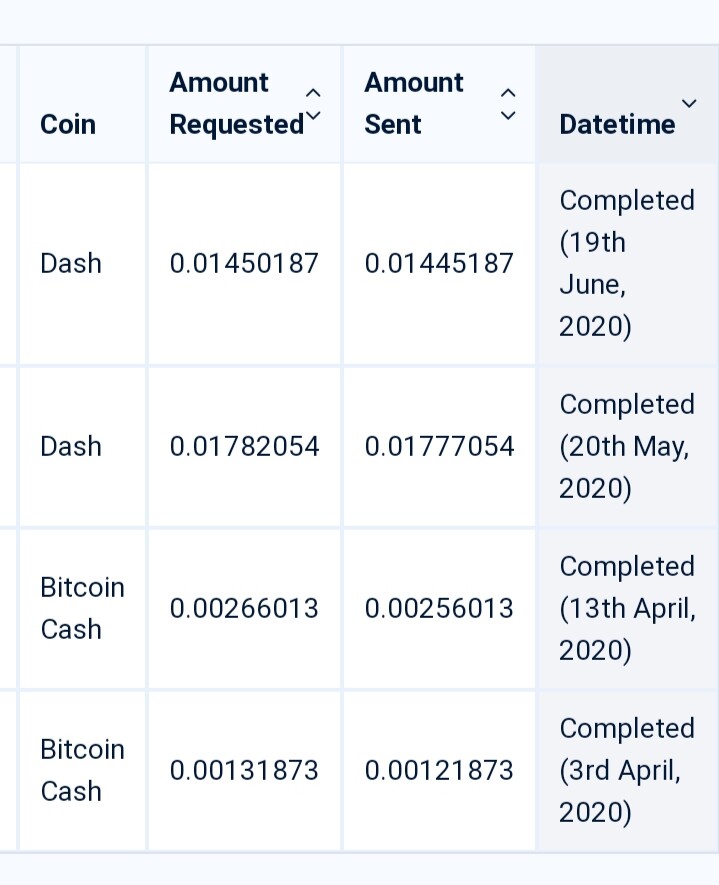Select the Coin column header
The height and width of the screenshot is (885, 719).
68,124
